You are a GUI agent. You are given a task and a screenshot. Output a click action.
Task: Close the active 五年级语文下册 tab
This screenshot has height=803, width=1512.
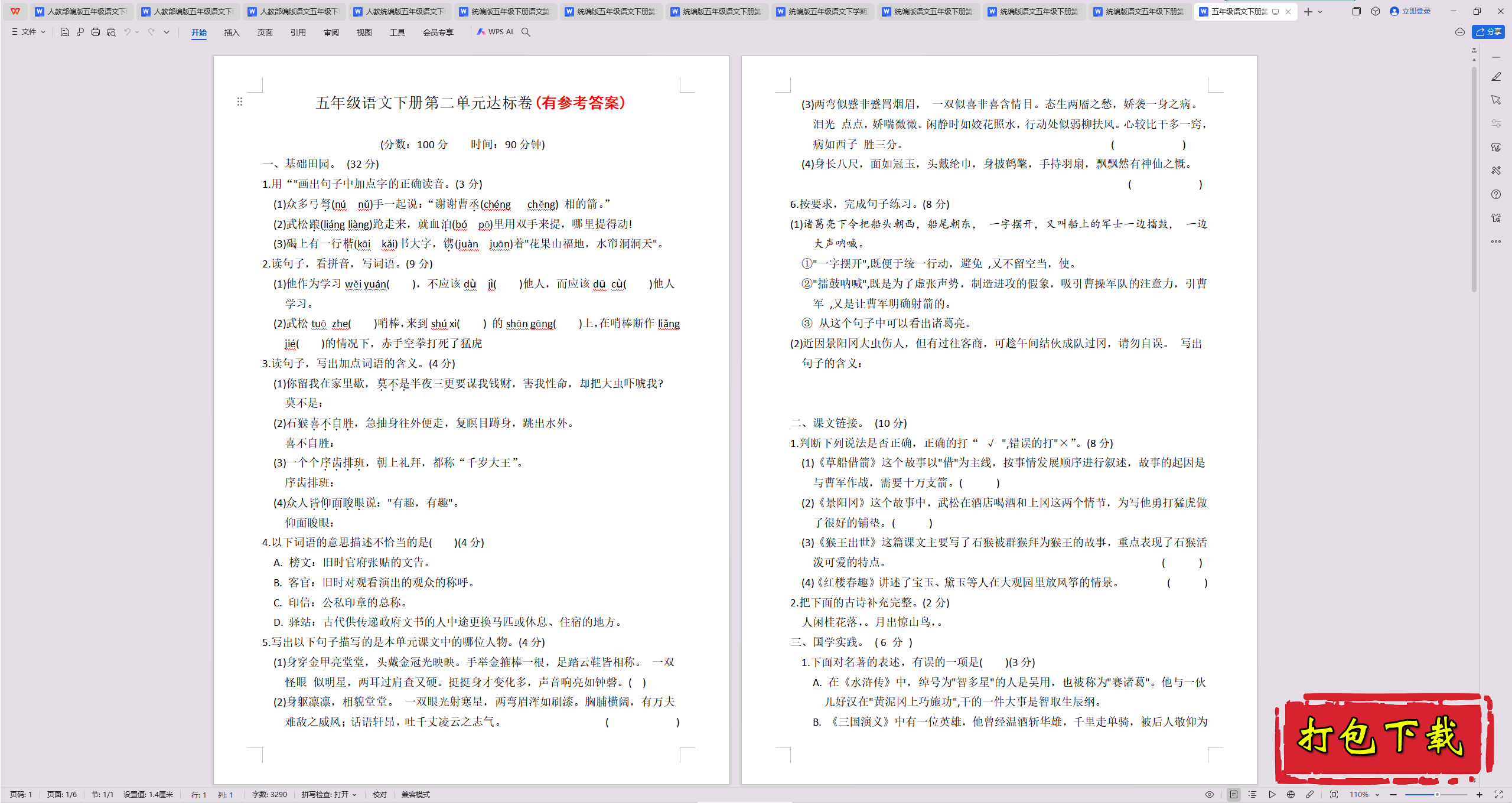(1288, 11)
